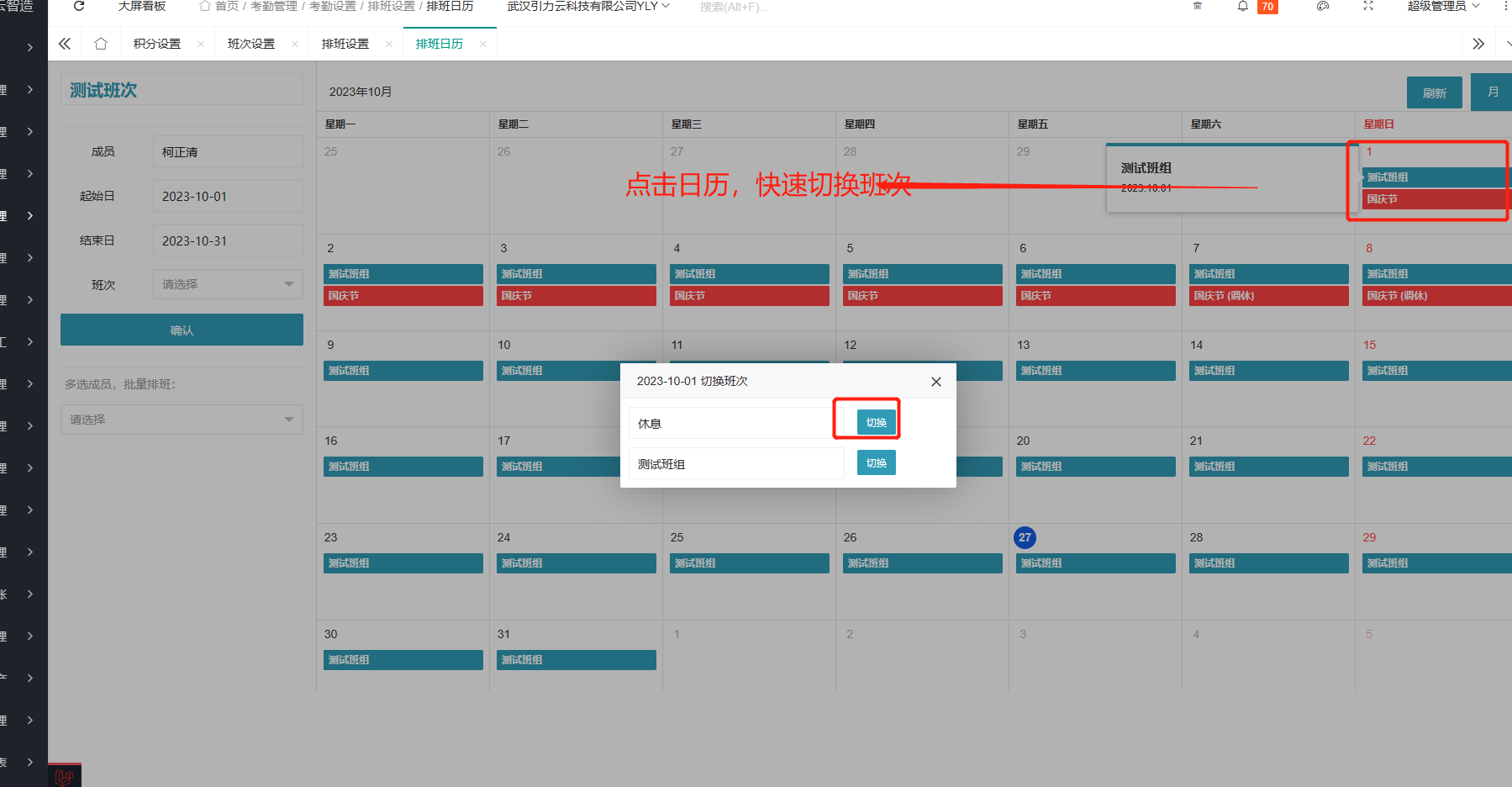Expand the 超级管理员 user menu
This screenshot has height=787, width=1512.
(x=1442, y=7)
